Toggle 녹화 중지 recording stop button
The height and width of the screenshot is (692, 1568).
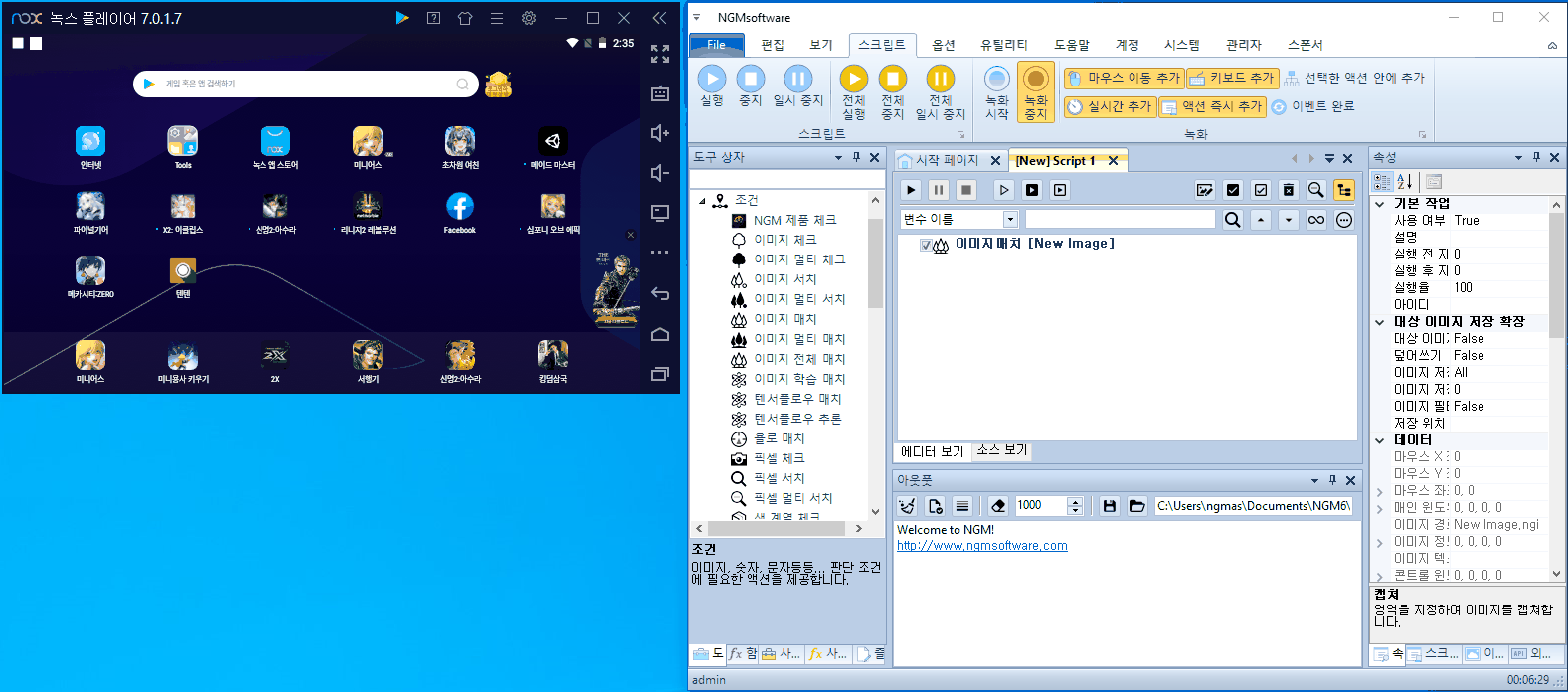point(1036,91)
